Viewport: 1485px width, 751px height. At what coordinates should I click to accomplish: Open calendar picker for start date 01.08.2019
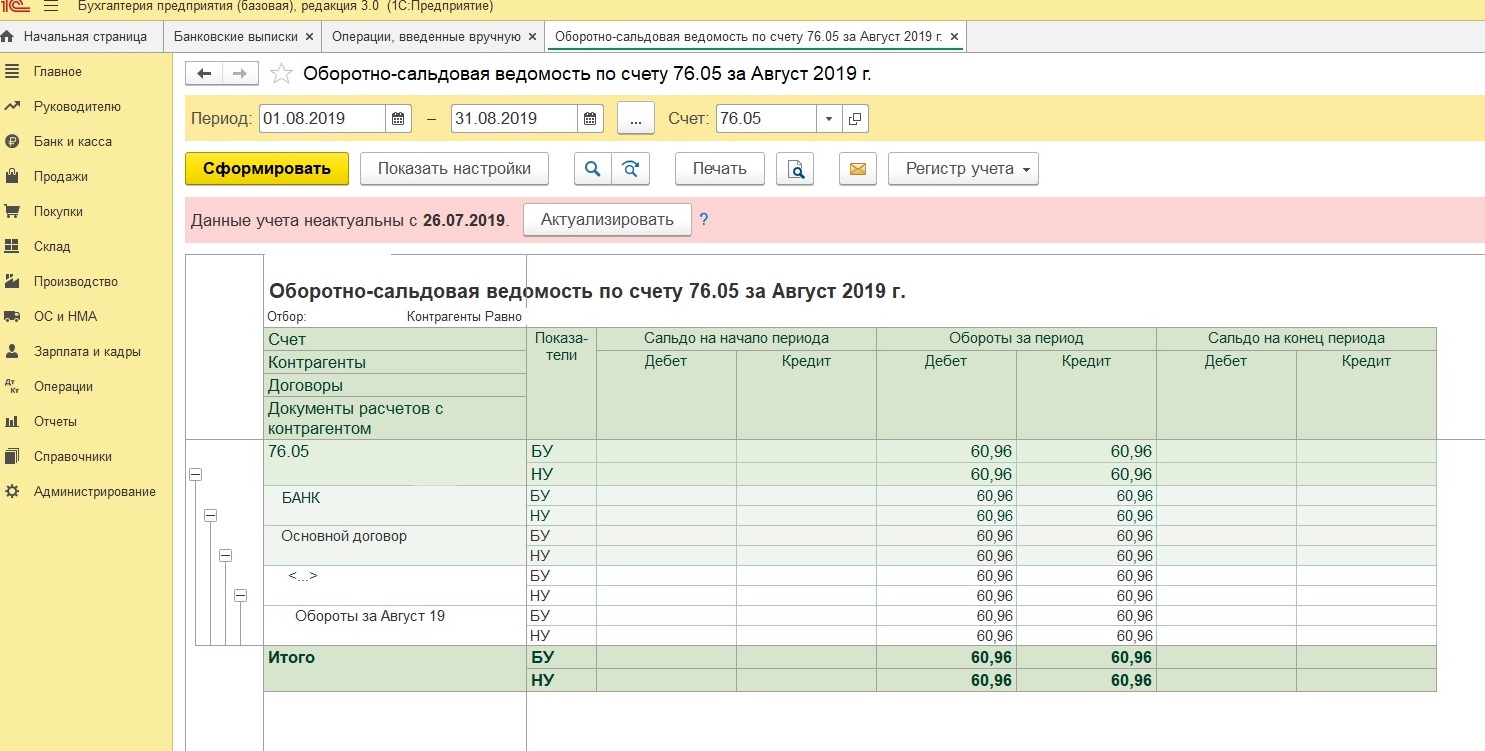pos(399,119)
